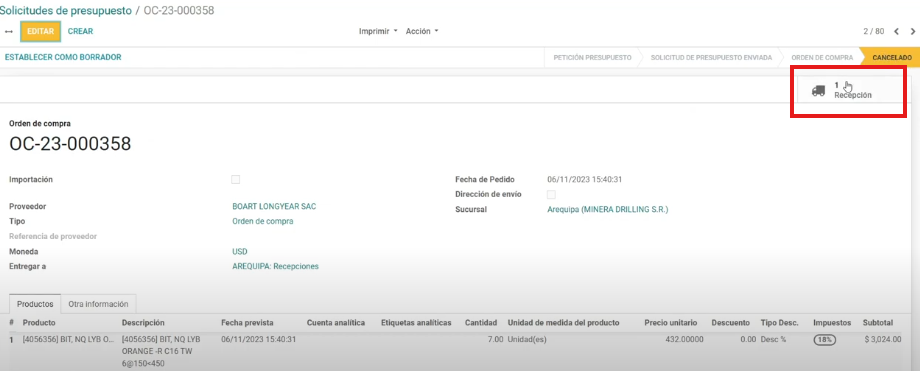Go to previous record arrow
This screenshot has height=371, width=920.
pyautogui.click(x=896, y=31)
